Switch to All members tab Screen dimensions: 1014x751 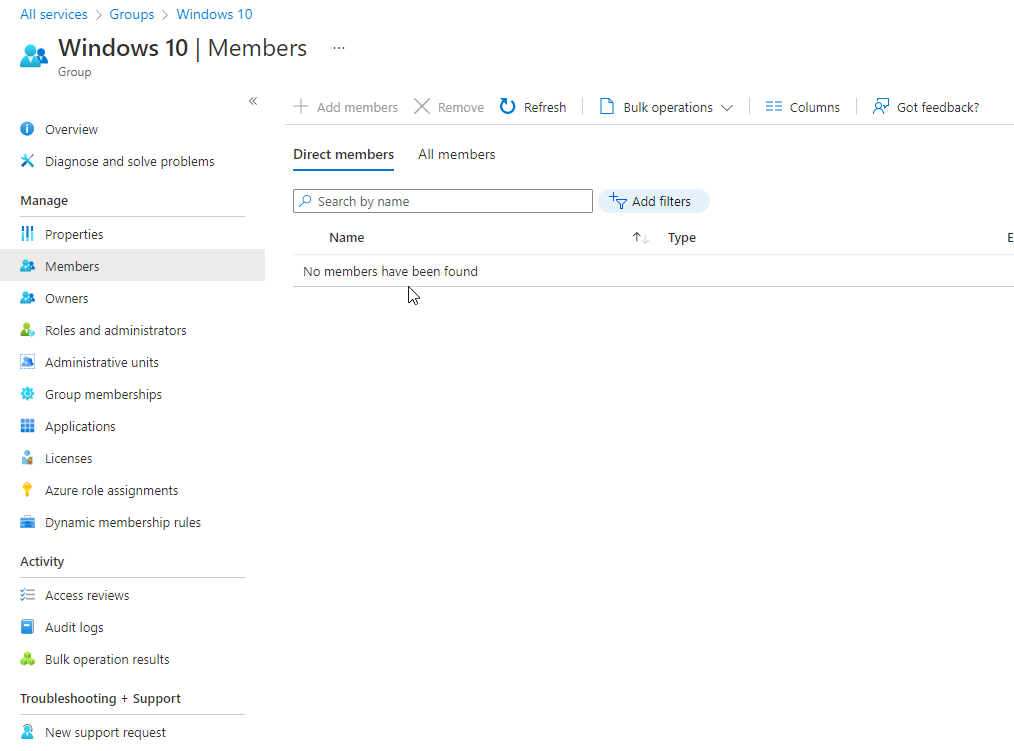(x=457, y=155)
